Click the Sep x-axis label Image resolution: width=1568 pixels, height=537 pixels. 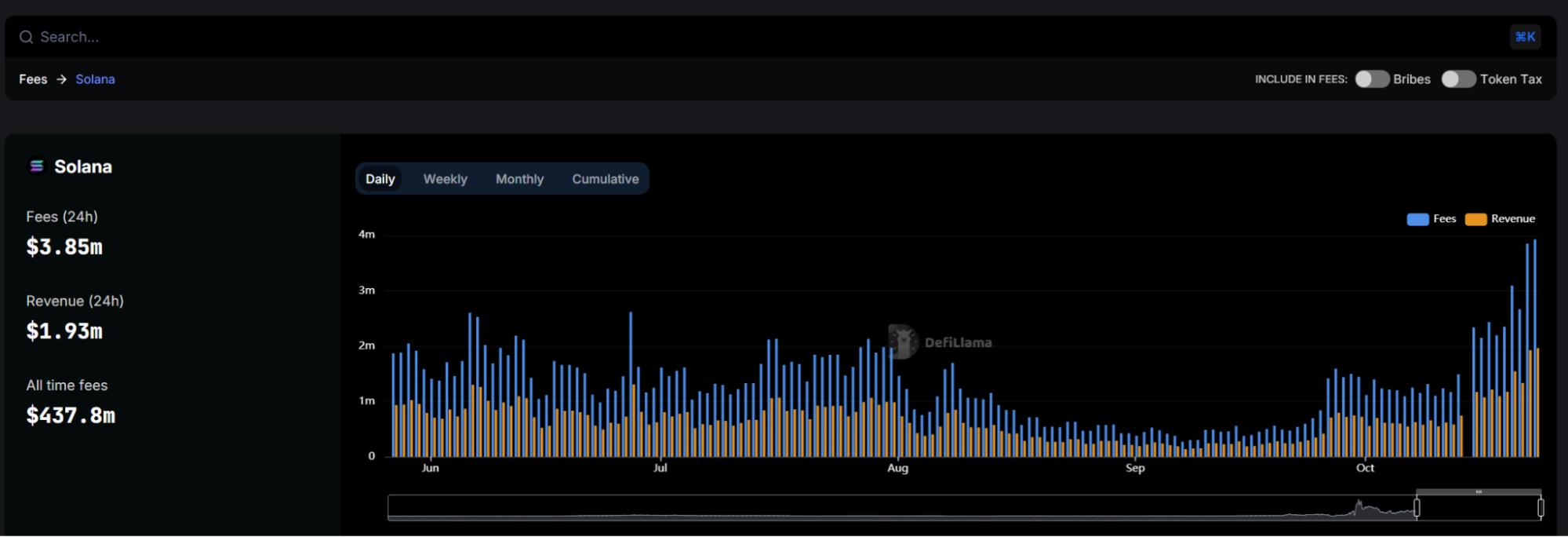[x=1135, y=468]
